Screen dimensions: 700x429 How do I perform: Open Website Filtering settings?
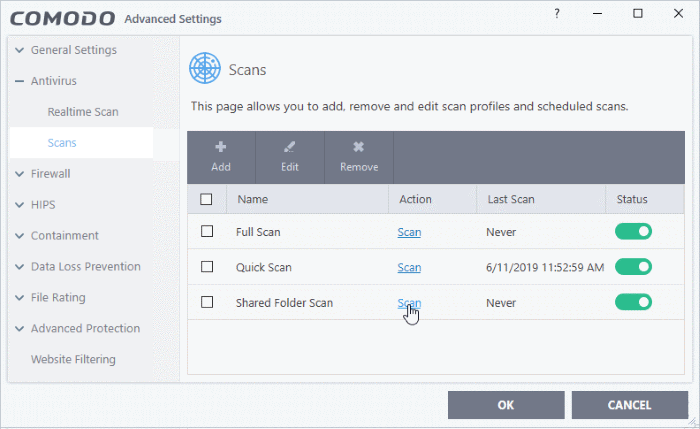coord(73,359)
